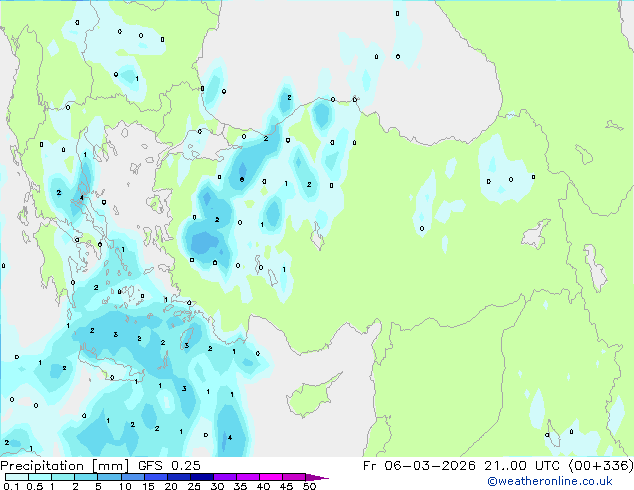
Task: Click the legend label '25'
Action: click(194, 486)
